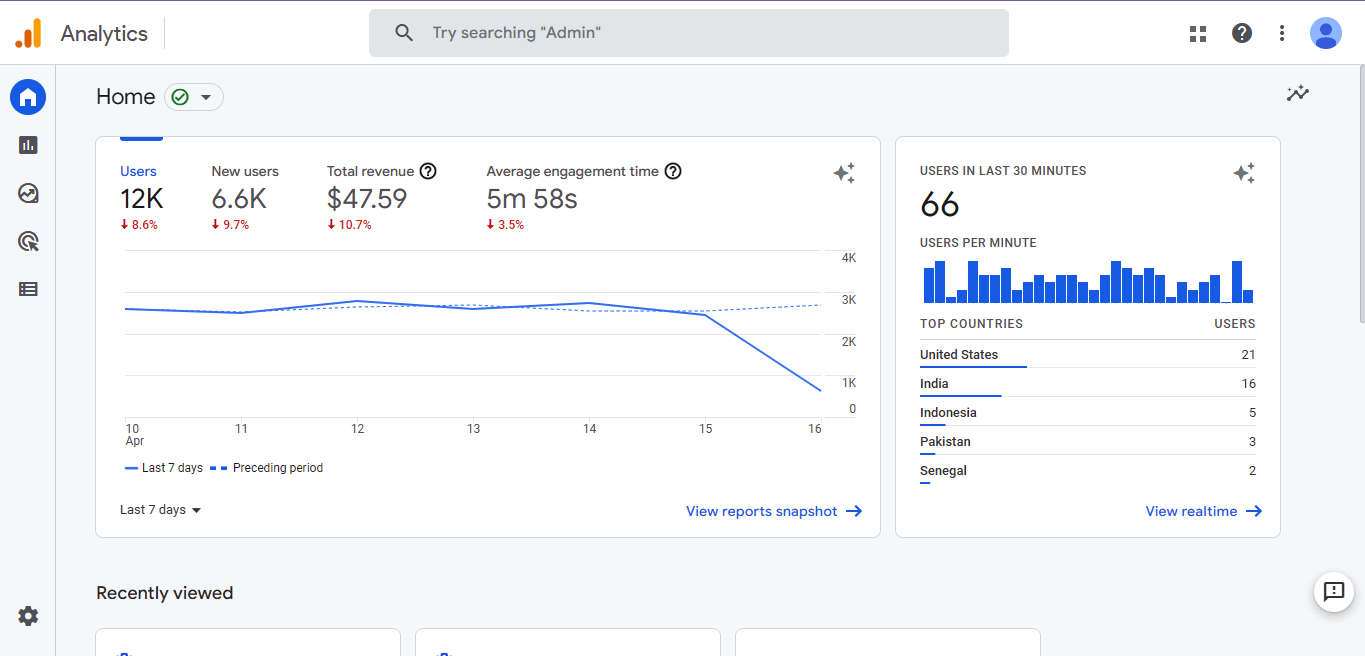Click the Indonesia country row

(x=1088, y=413)
